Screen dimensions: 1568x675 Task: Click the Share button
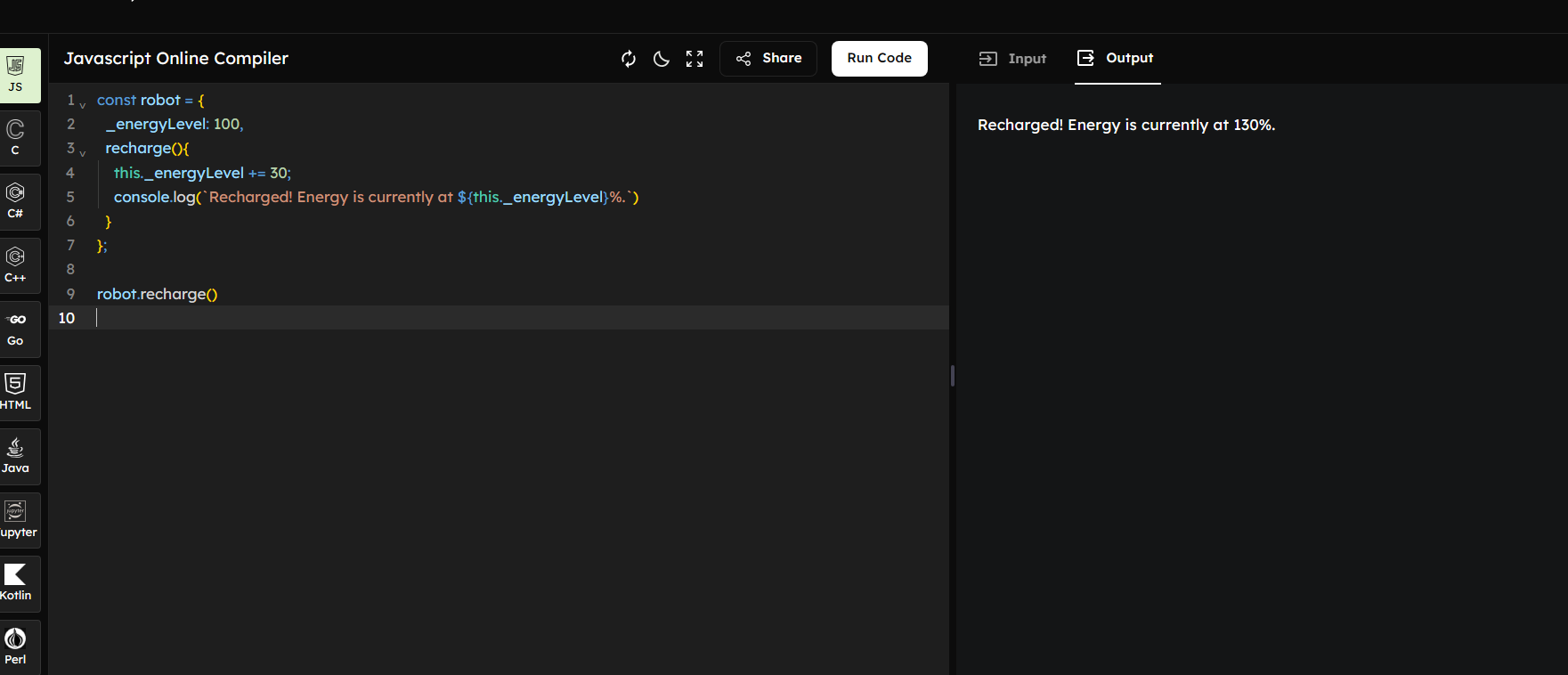pyautogui.click(x=768, y=59)
